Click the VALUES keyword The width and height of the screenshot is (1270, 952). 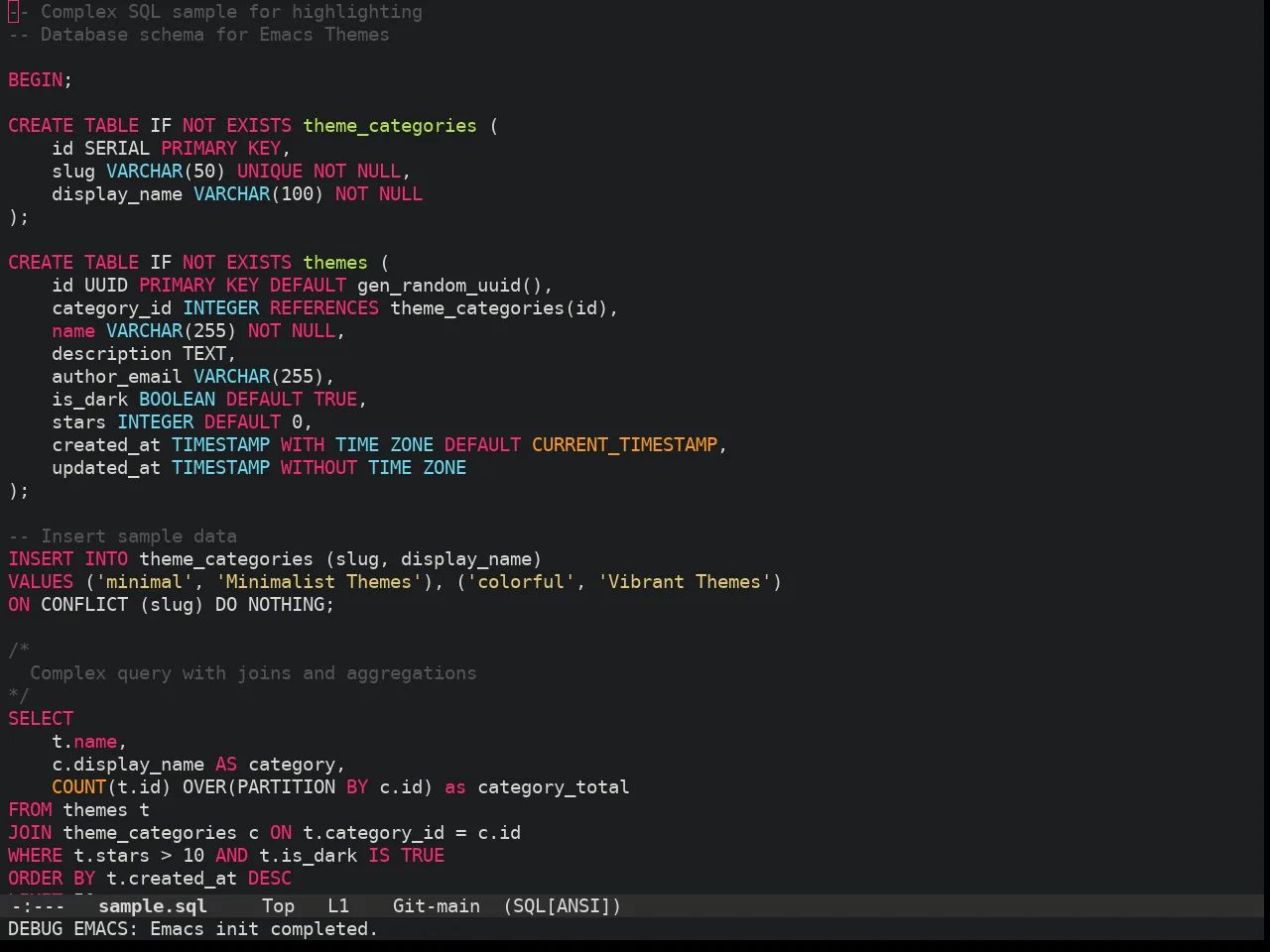point(41,582)
